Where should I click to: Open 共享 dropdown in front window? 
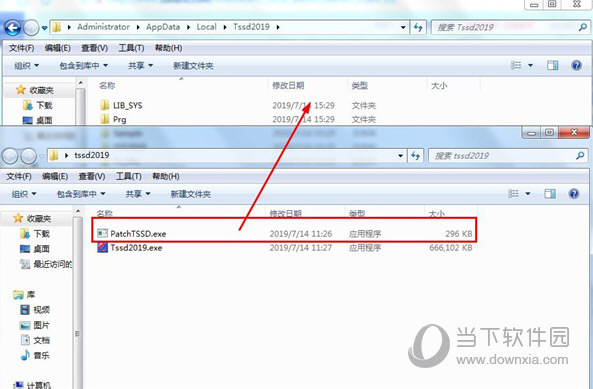tap(138, 194)
